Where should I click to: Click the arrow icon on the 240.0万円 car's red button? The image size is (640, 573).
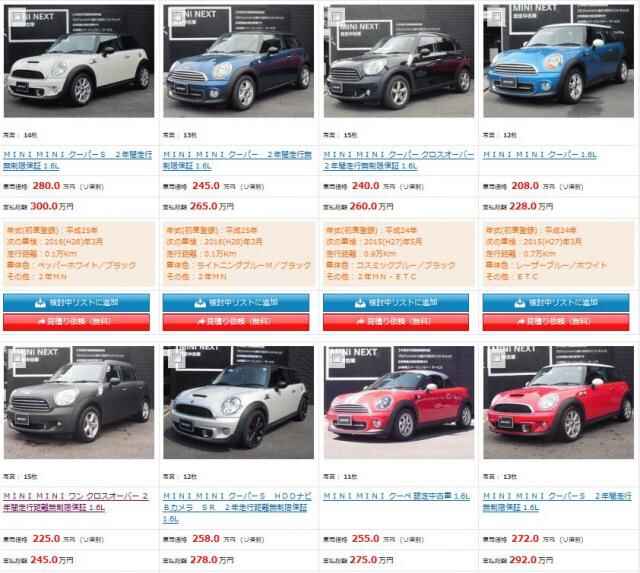pos(360,322)
